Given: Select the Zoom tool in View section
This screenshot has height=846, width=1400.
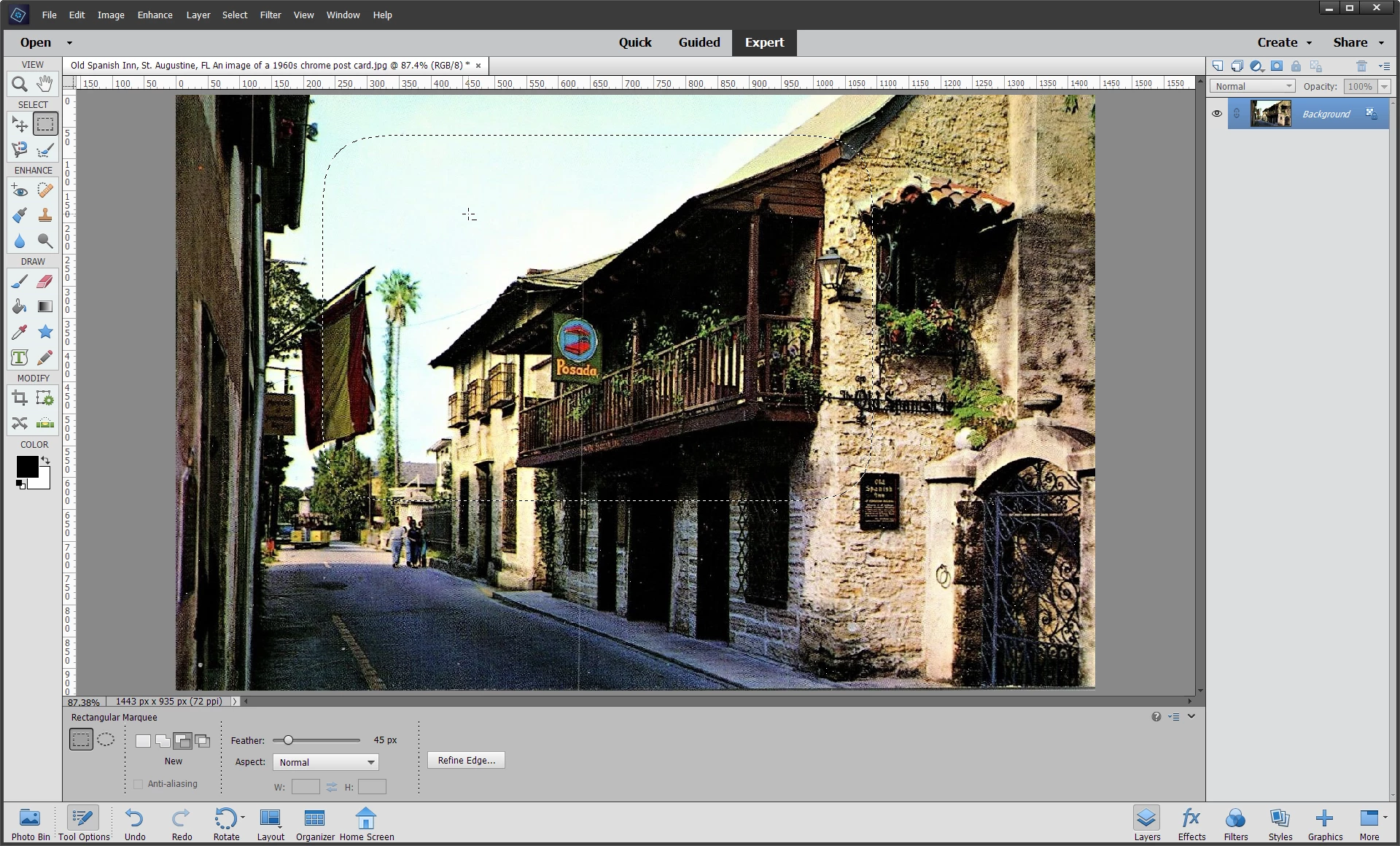Looking at the screenshot, I should (20, 84).
